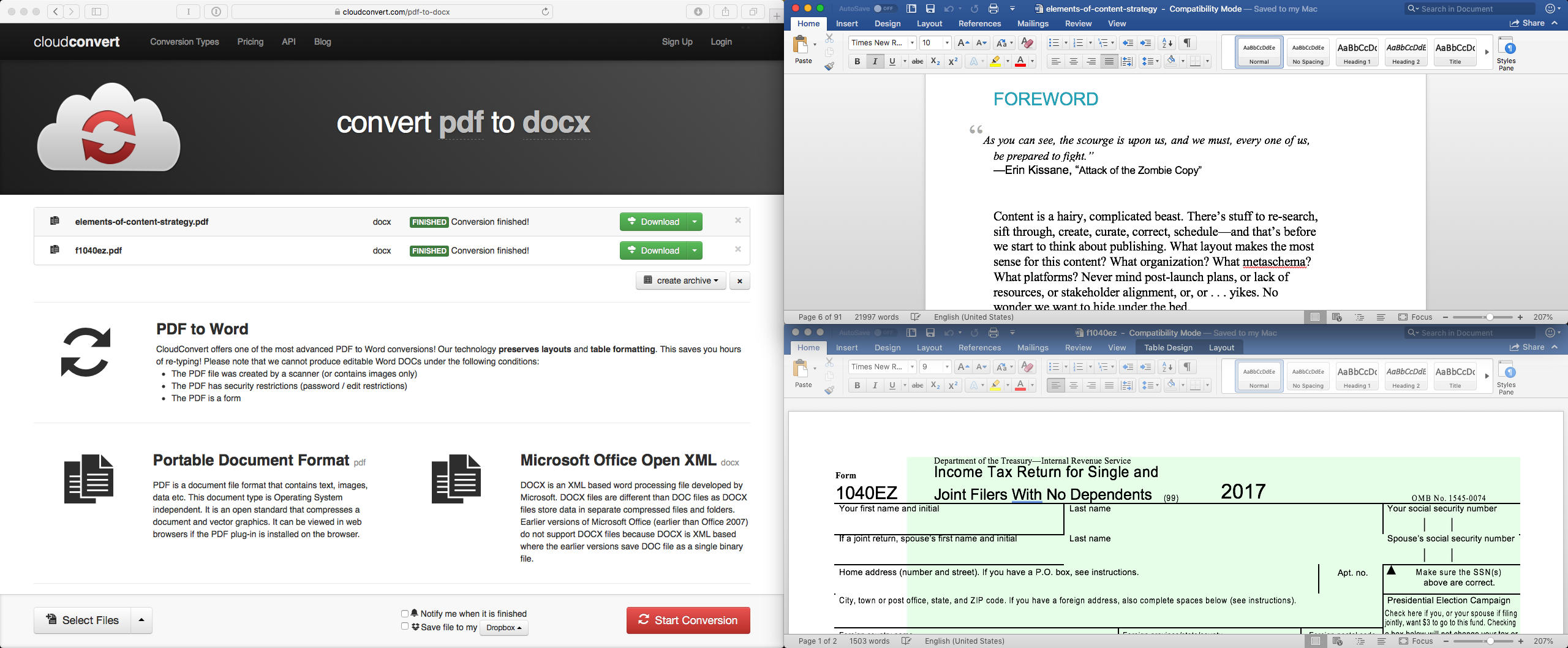Check the Save file to my checkbox

[x=405, y=627]
